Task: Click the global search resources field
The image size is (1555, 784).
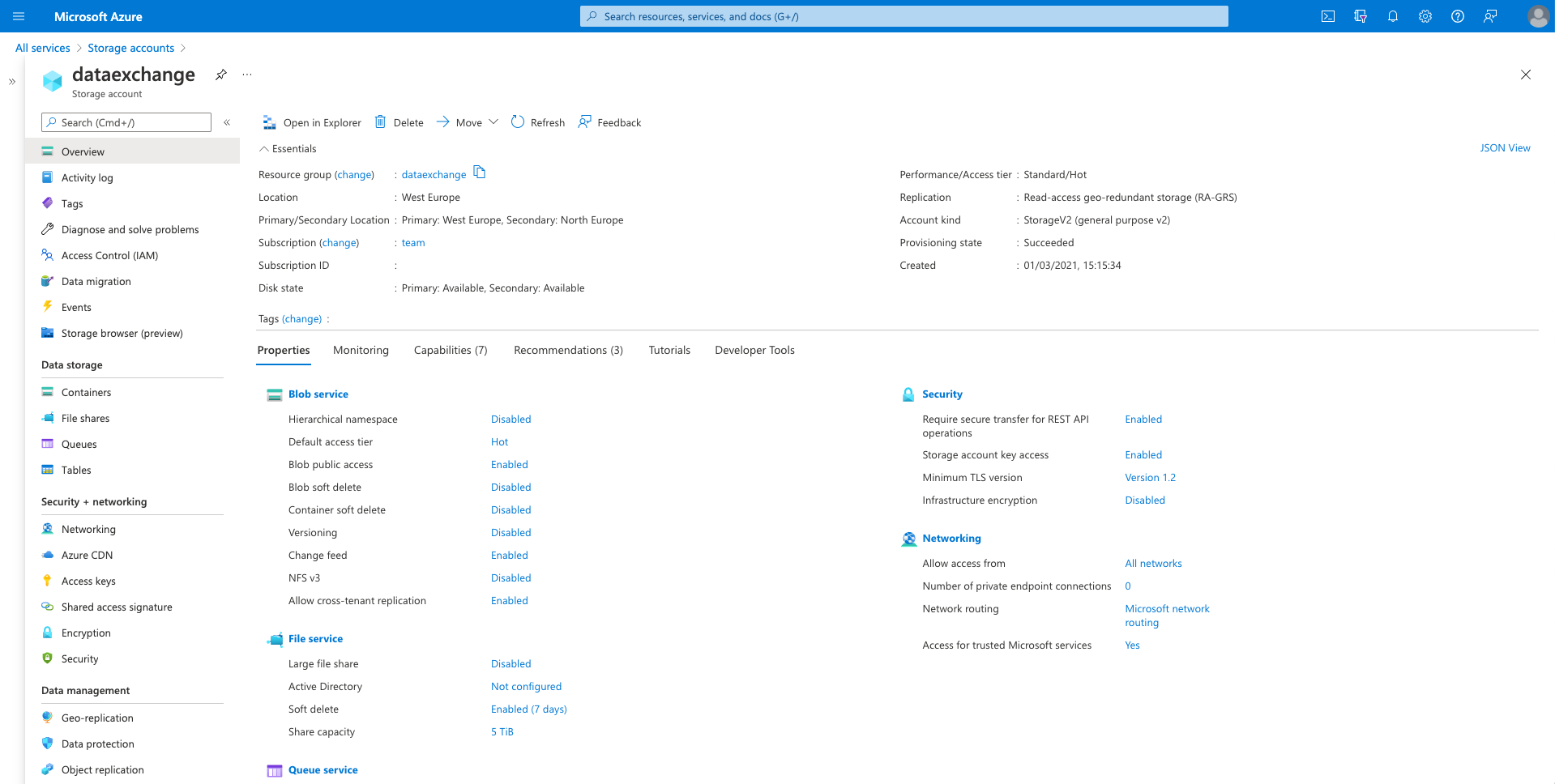Action: (904, 16)
